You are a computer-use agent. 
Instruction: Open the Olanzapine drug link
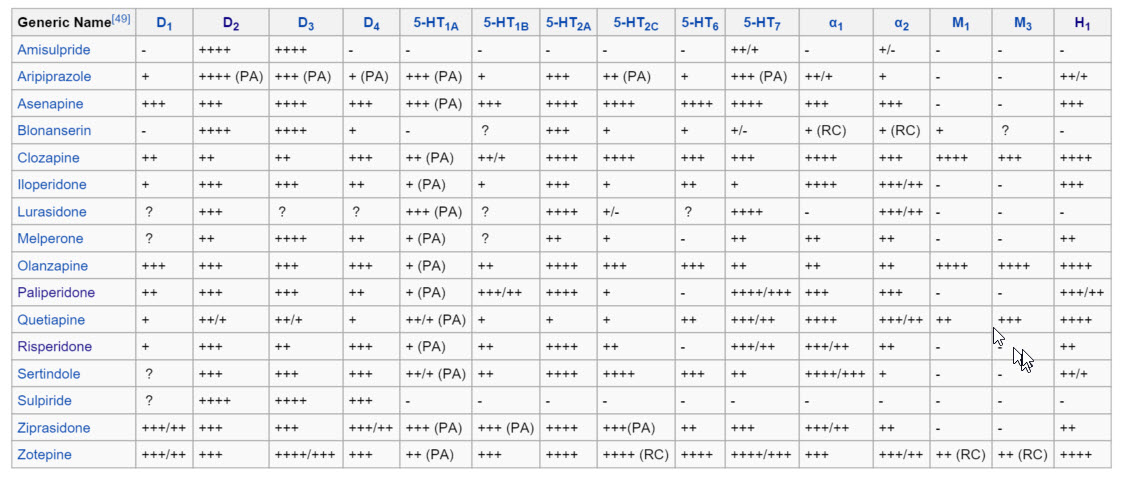(52, 266)
